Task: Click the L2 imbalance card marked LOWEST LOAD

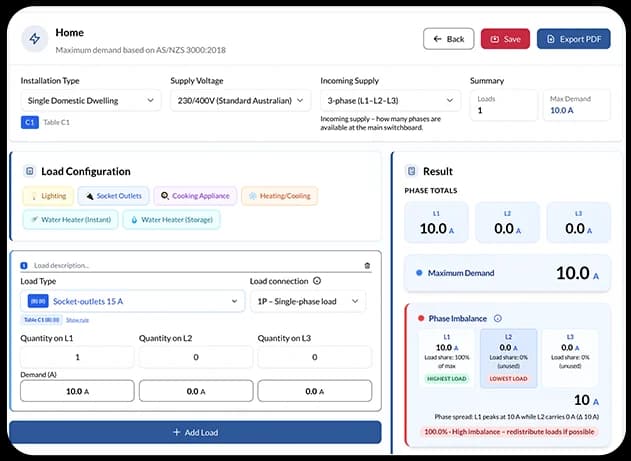Action: pyautogui.click(x=508, y=358)
